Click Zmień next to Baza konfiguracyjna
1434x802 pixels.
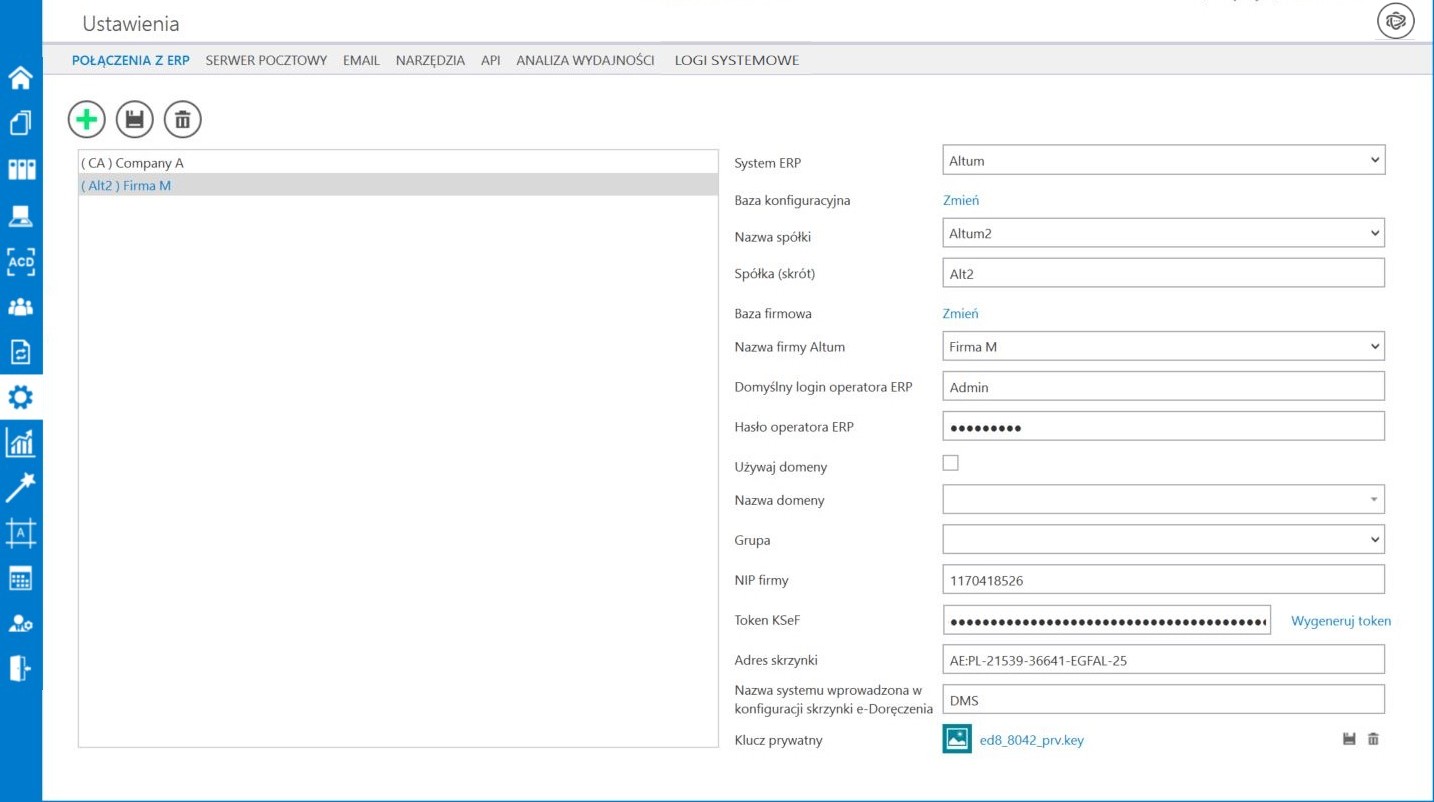pos(960,200)
